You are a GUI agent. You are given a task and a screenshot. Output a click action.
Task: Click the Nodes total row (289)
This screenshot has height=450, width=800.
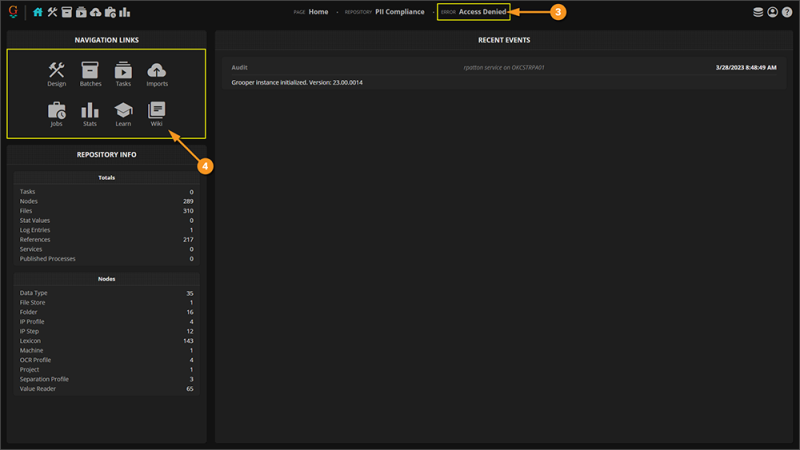point(107,202)
